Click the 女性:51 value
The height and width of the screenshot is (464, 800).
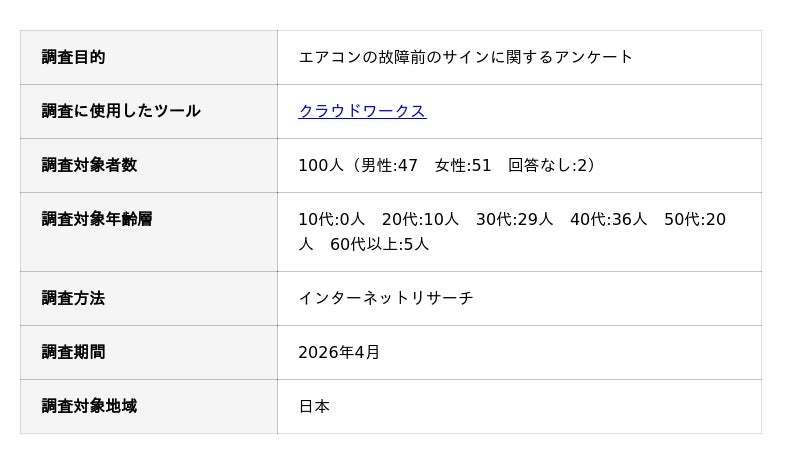[463, 165]
